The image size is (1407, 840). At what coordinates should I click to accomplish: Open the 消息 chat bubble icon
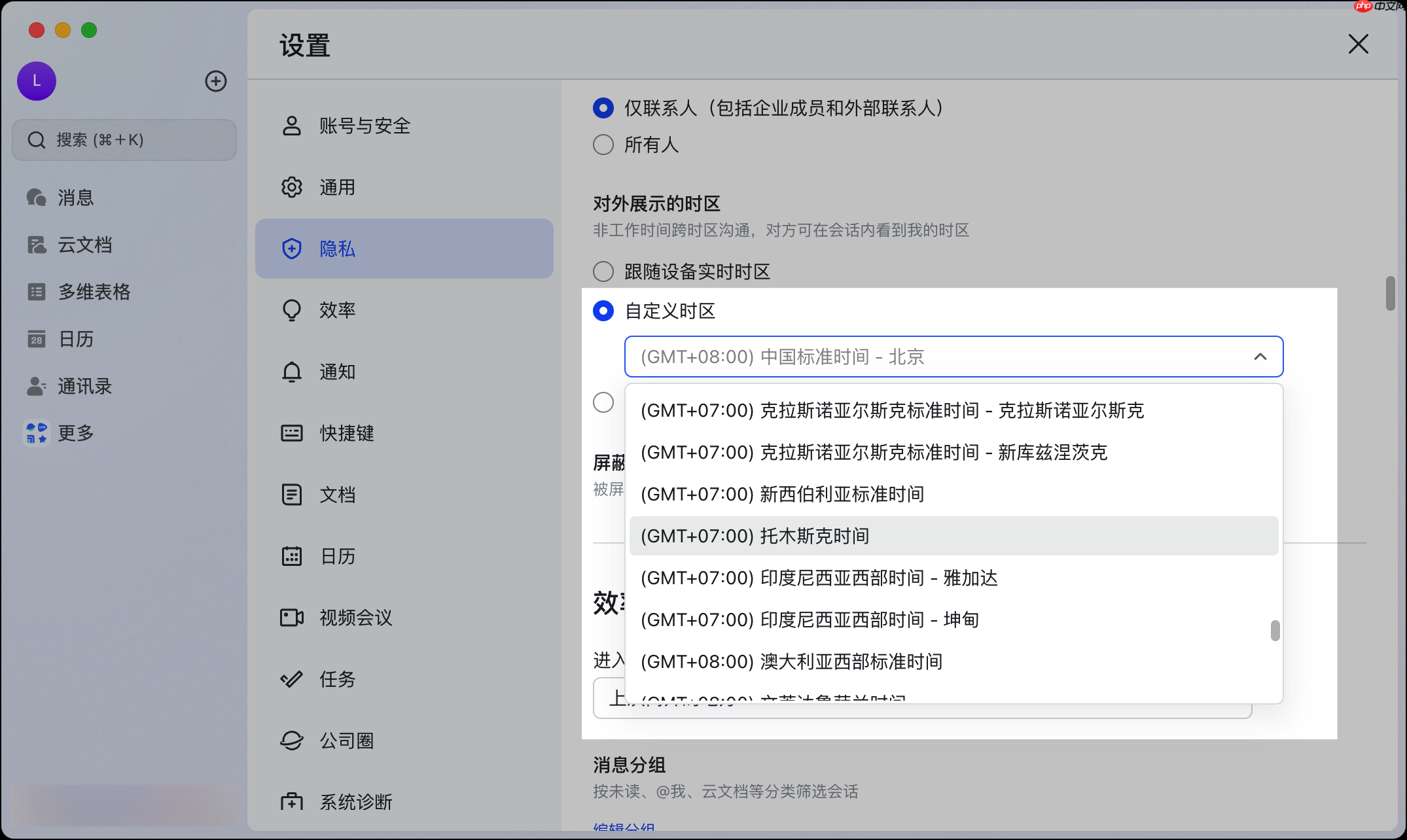(x=37, y=198)
